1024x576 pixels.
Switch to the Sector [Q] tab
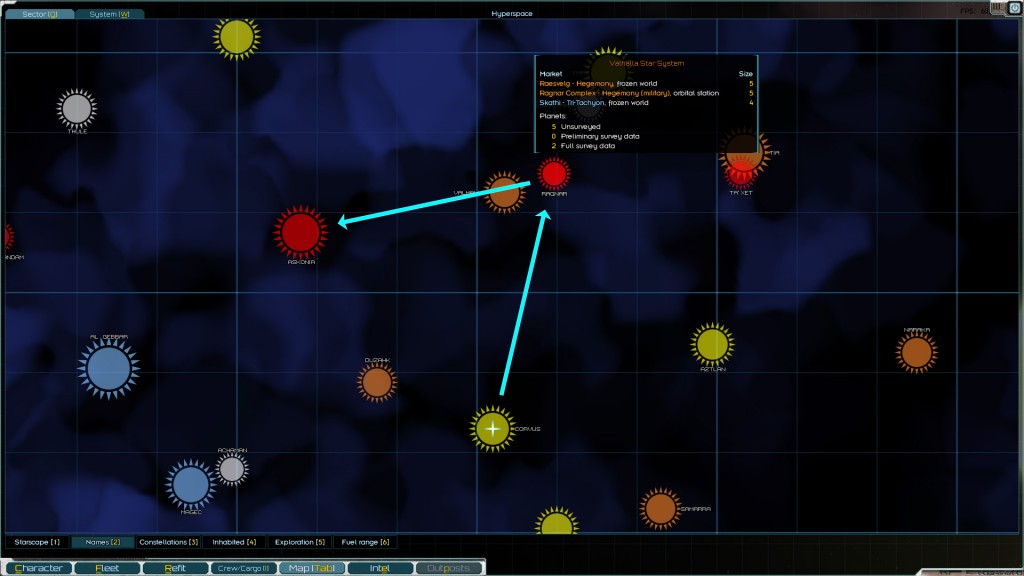39,14
